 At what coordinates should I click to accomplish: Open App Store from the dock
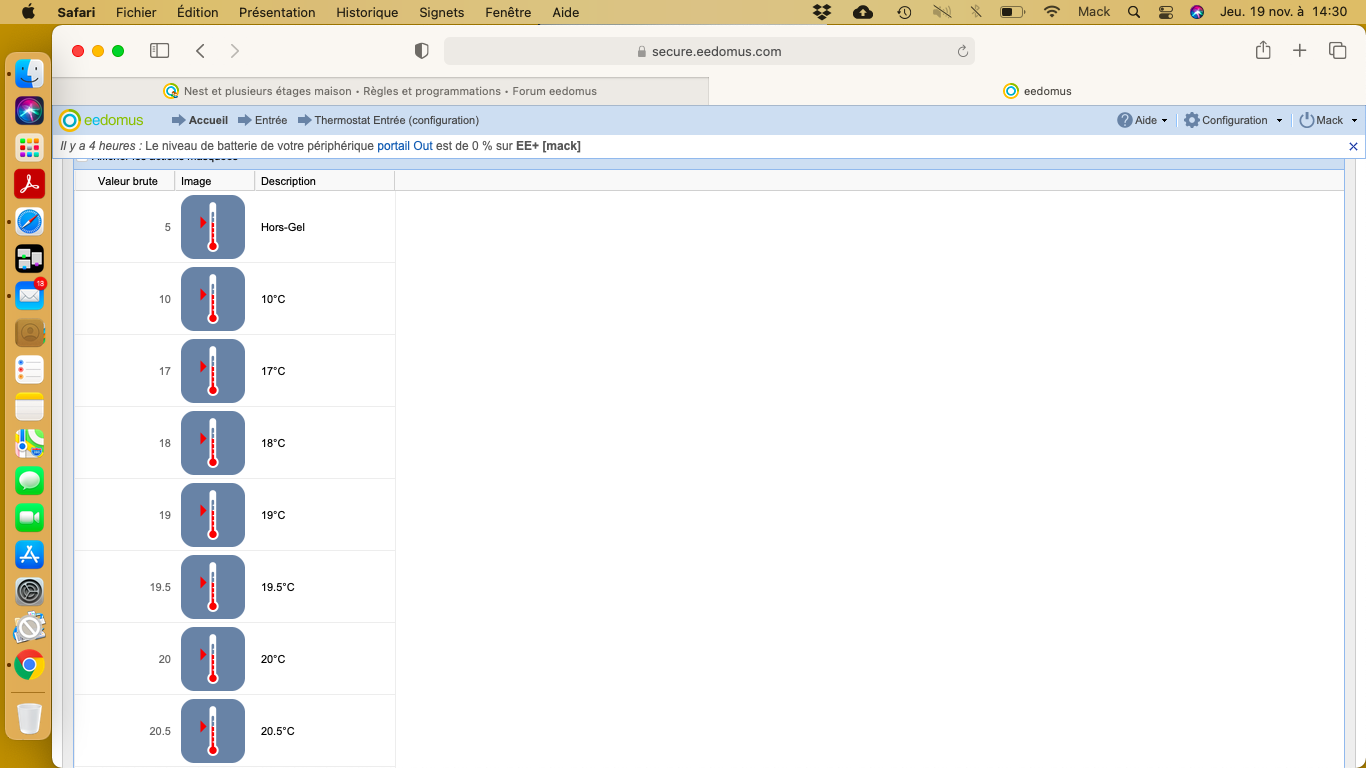coord(29,554)
